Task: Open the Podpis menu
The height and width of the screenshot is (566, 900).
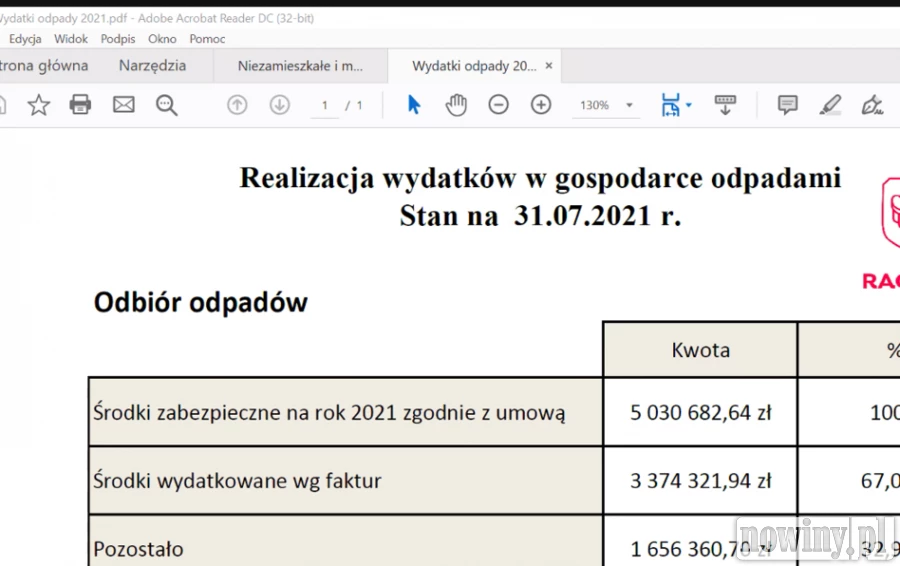Action: 118,39
